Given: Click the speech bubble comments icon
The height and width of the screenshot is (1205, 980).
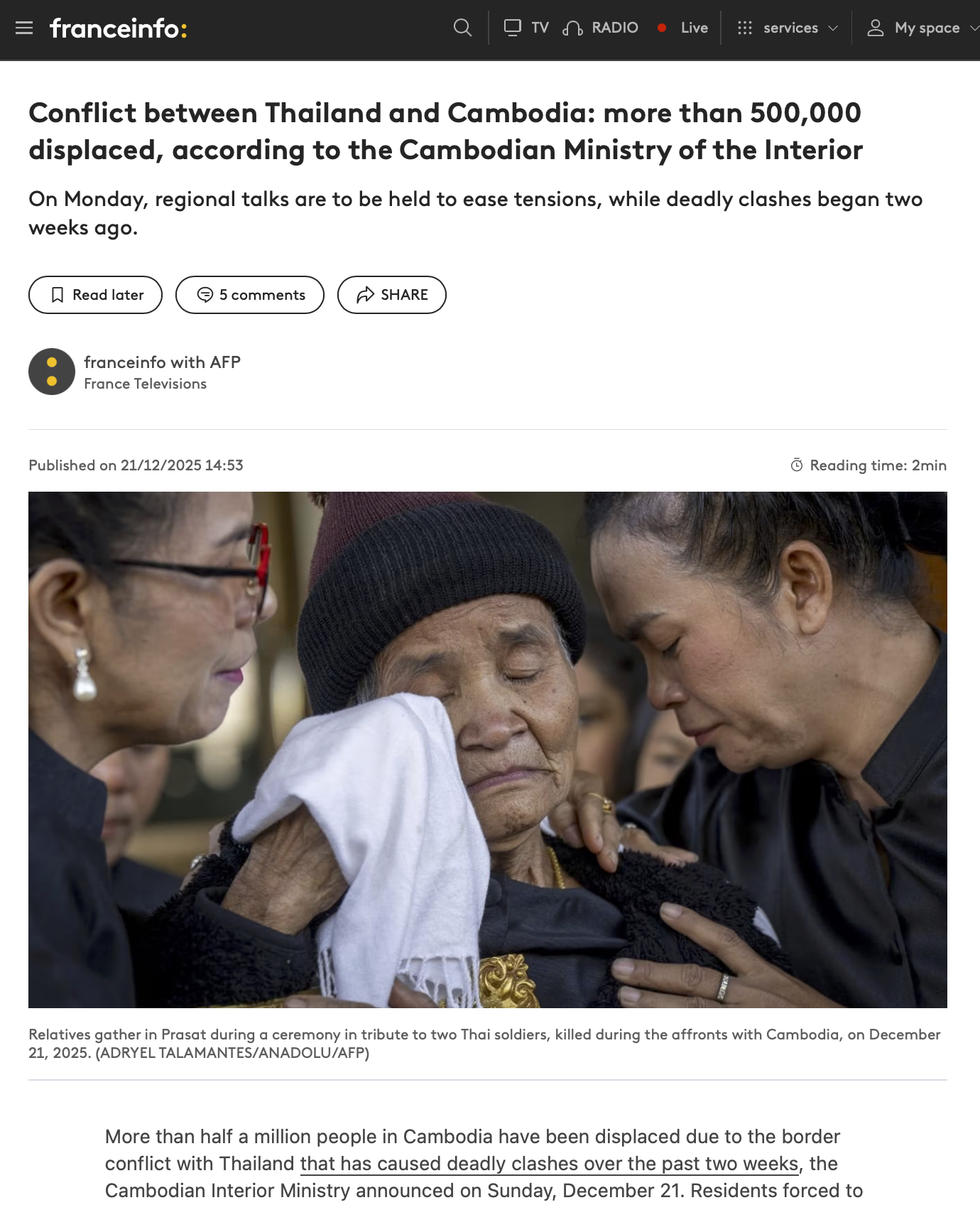Looking at the screenshot, I should tap(205, 295).
